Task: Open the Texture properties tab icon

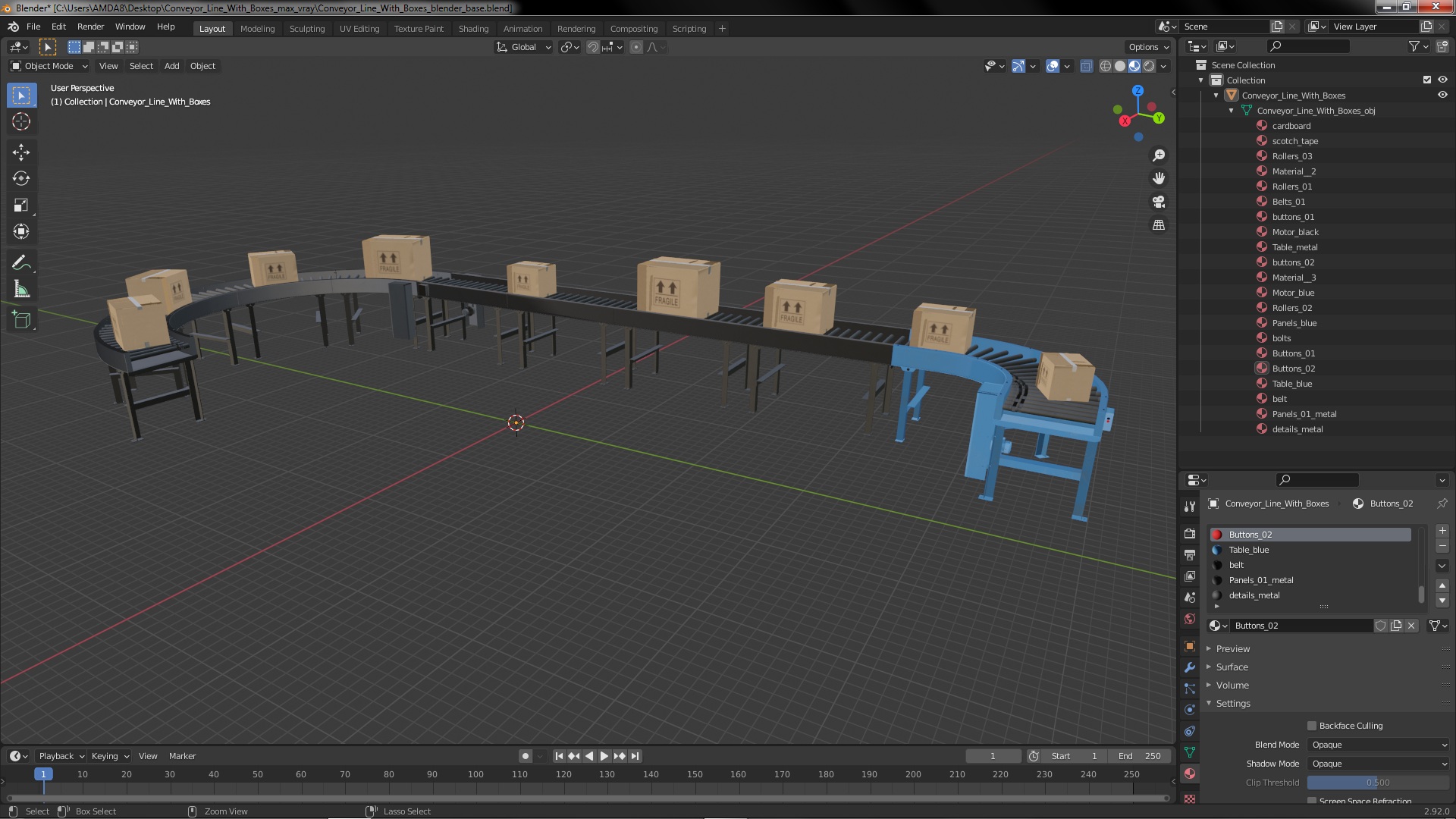Action: point(1190,799)
